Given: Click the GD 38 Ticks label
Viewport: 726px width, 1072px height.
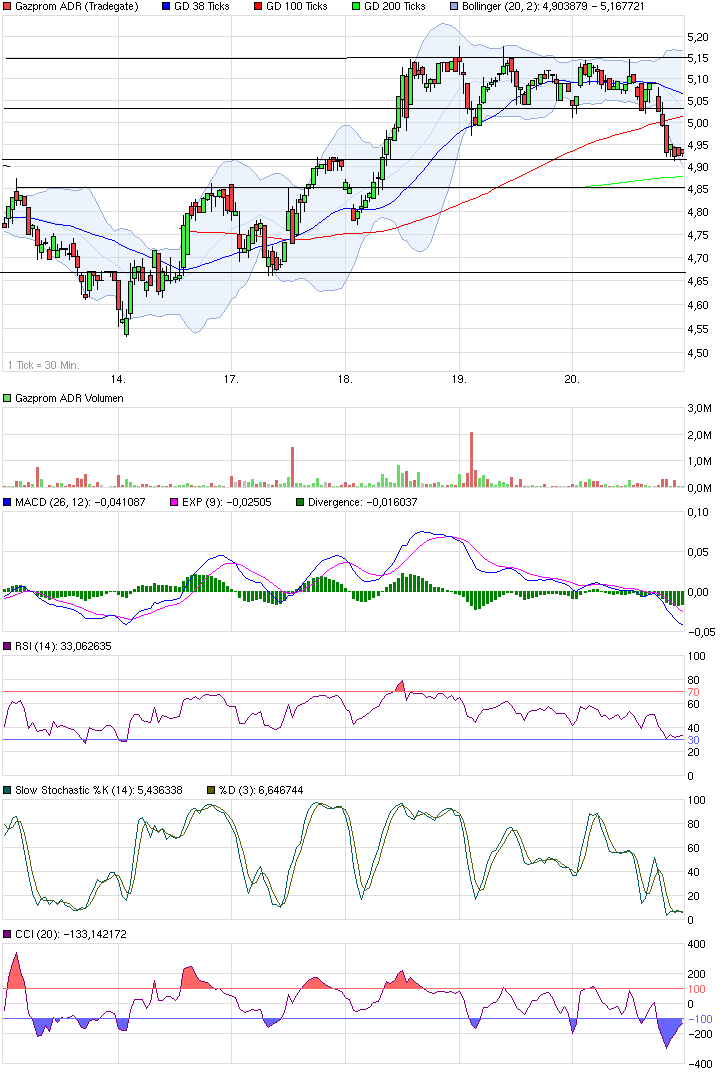Looking at the screenshot, I should (x=202, y=6).
